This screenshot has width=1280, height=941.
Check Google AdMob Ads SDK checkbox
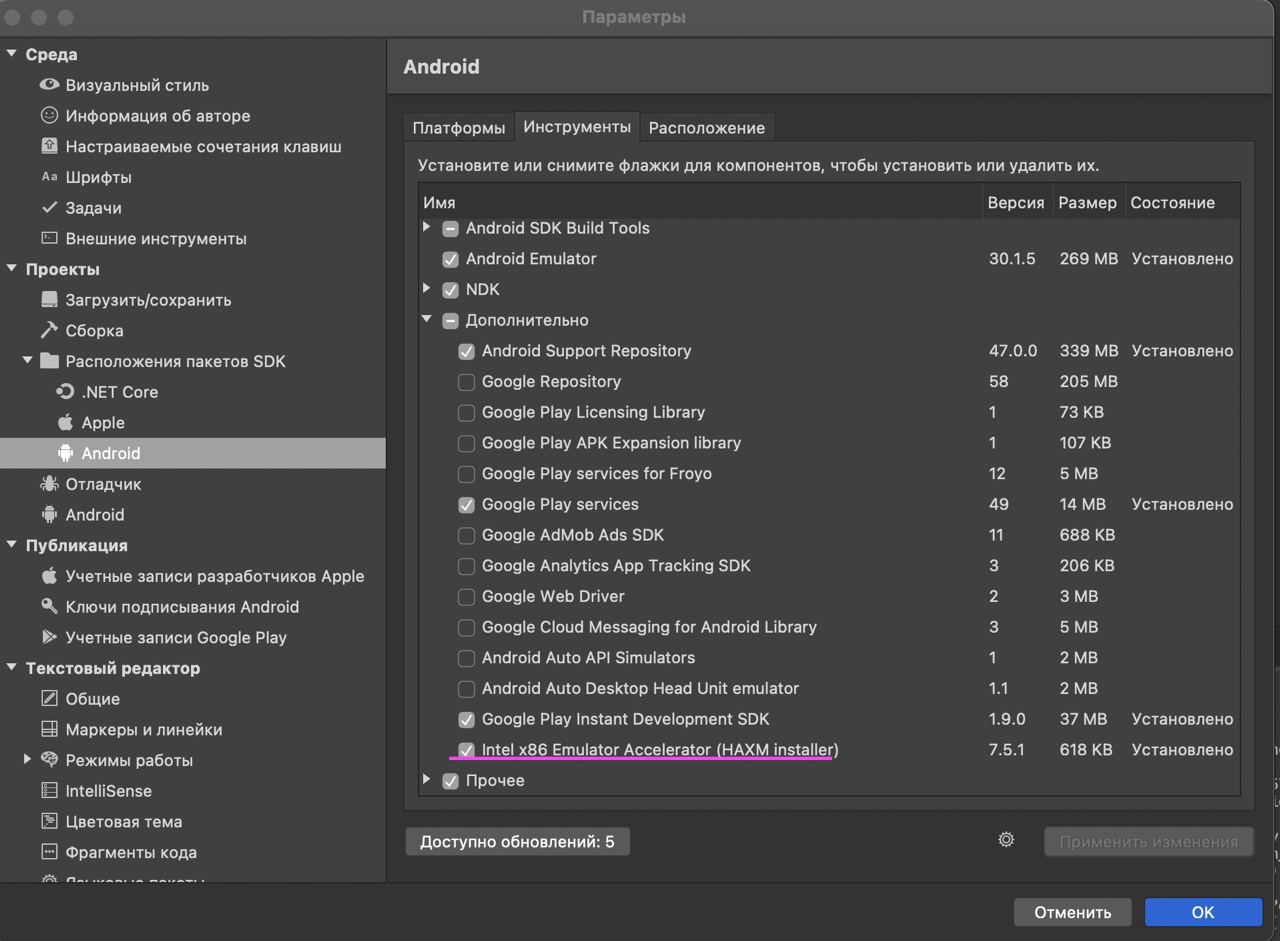pyautogui.click(x=466, y=535)
